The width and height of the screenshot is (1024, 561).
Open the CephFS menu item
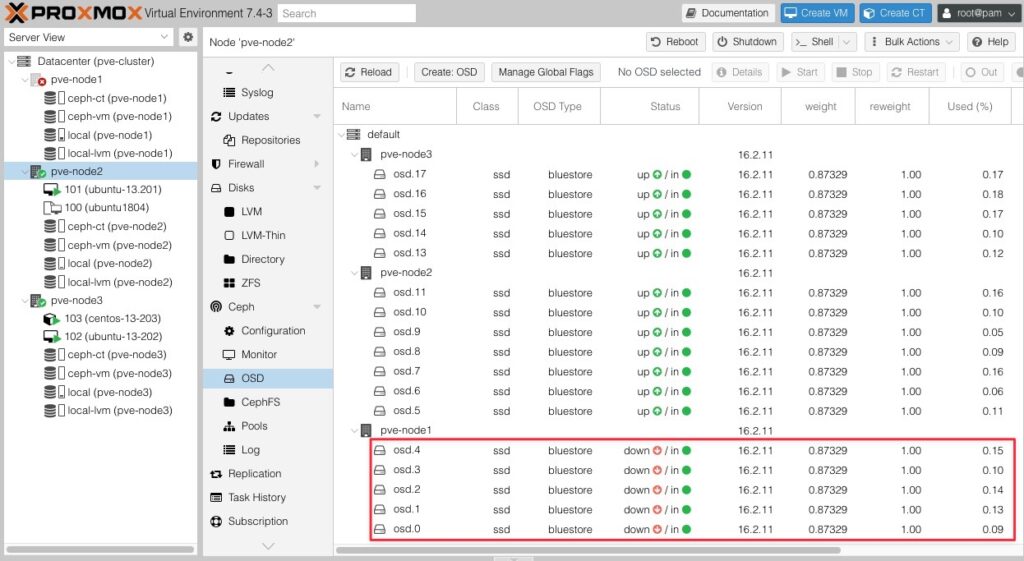coord(268,402)
